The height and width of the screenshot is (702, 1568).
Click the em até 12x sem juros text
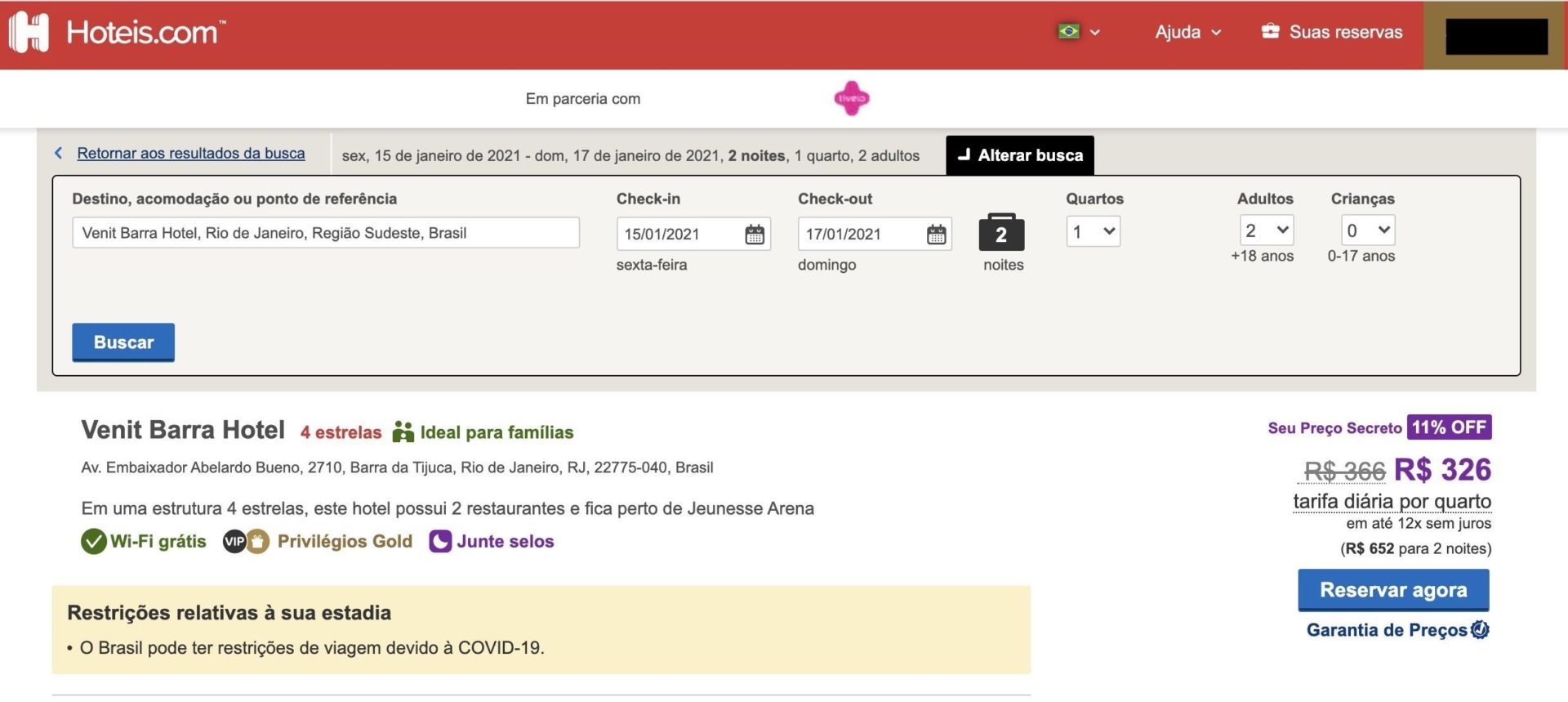coord(1419,523)
